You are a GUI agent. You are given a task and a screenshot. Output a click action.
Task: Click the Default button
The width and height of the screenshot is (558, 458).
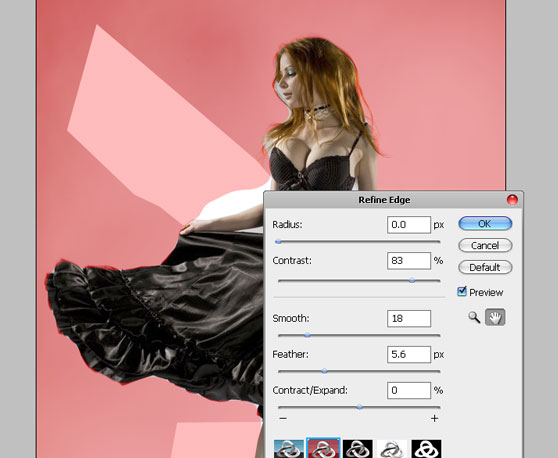[x=485, y=267]
